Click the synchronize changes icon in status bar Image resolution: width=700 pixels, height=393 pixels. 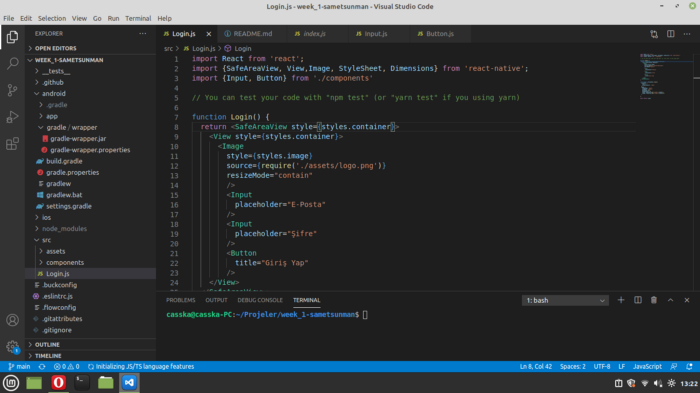point(42,367)
